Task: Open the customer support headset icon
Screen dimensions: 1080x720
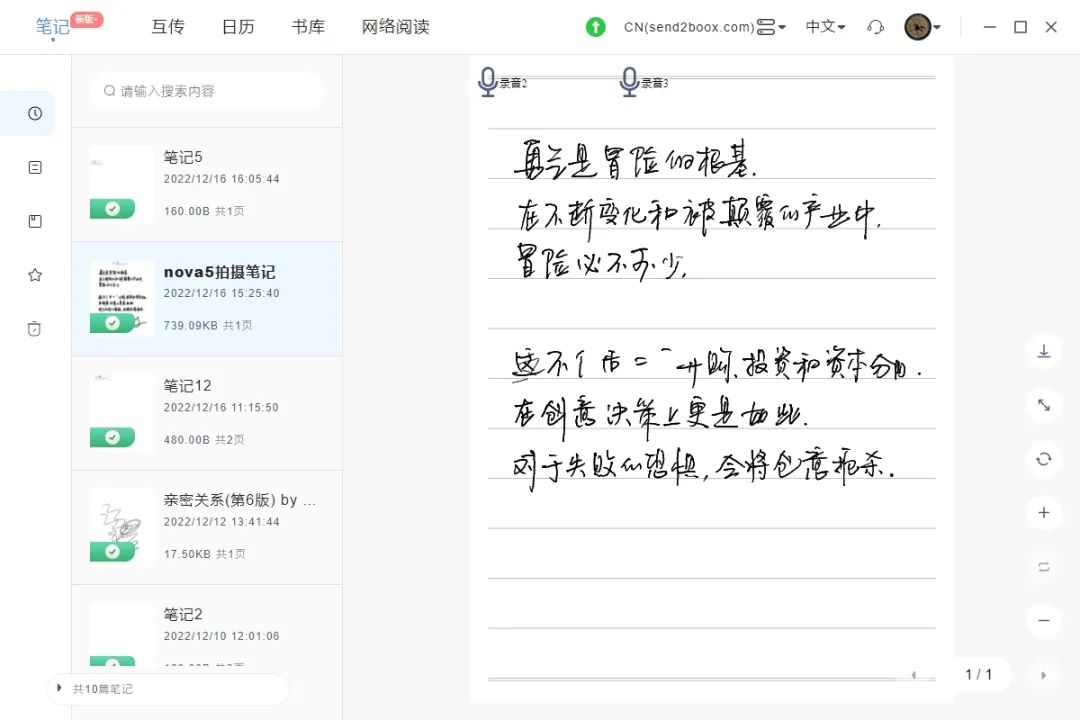Action: click(876, 27)
